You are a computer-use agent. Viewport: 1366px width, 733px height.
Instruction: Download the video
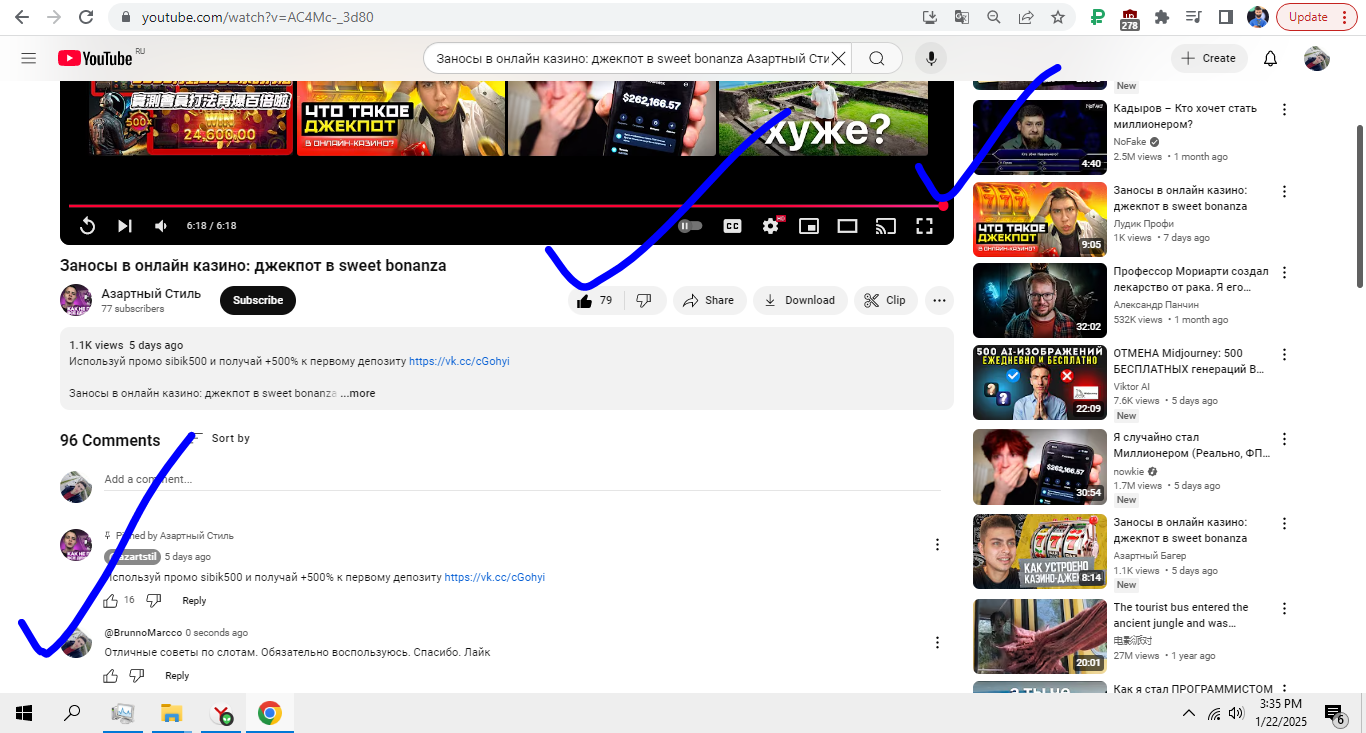tap(800, 300)
